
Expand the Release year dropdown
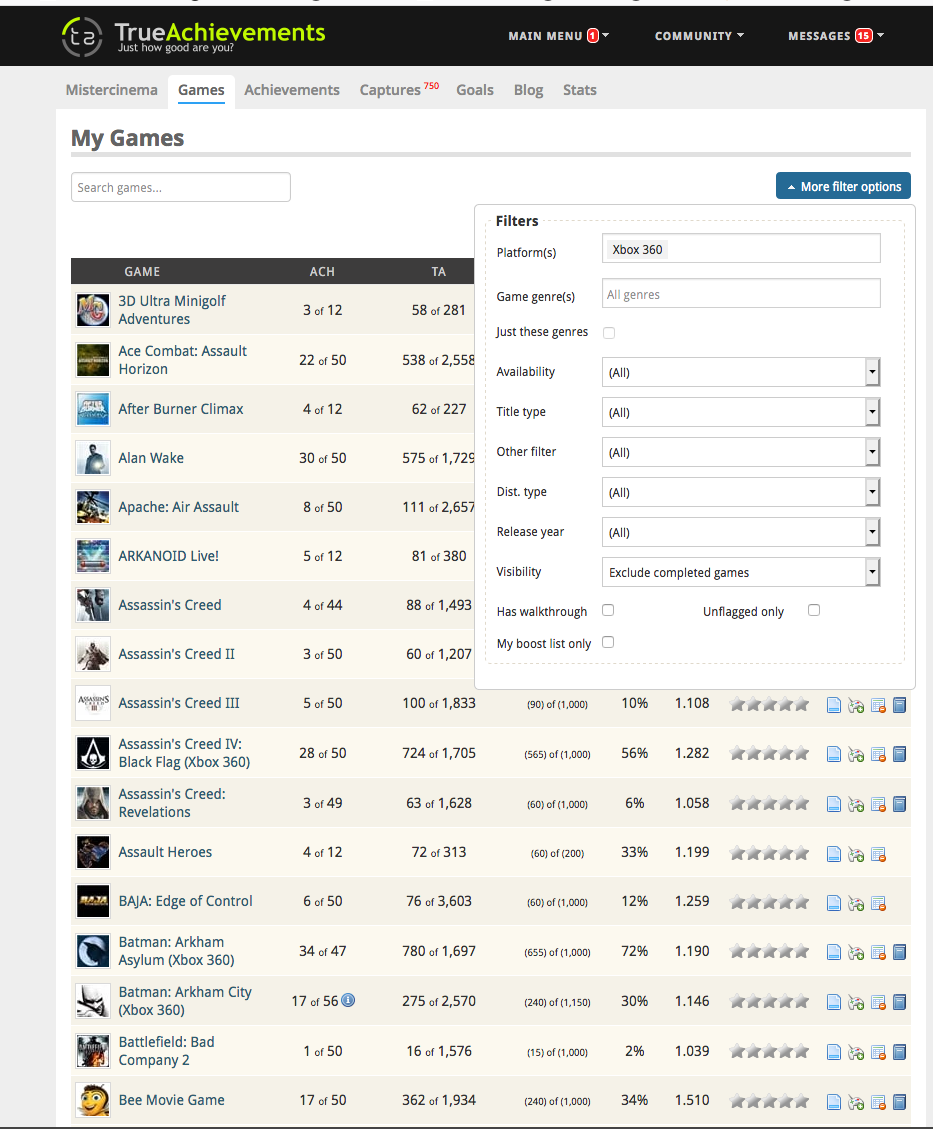[x=741, y=533]
